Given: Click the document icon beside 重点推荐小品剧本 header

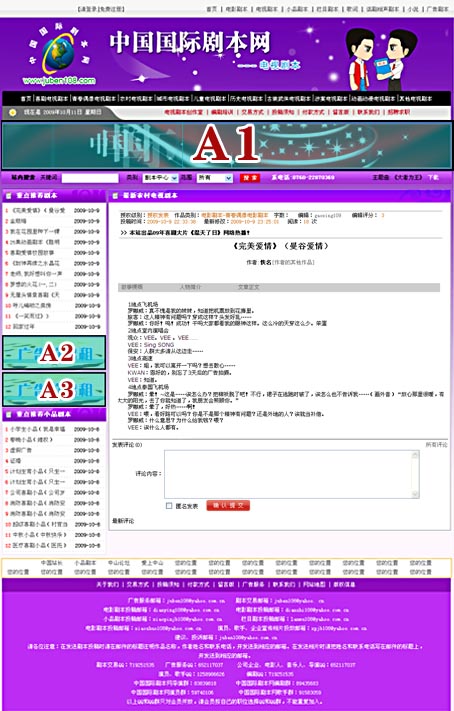Looking at the screenshot, I should click(9, 414).
